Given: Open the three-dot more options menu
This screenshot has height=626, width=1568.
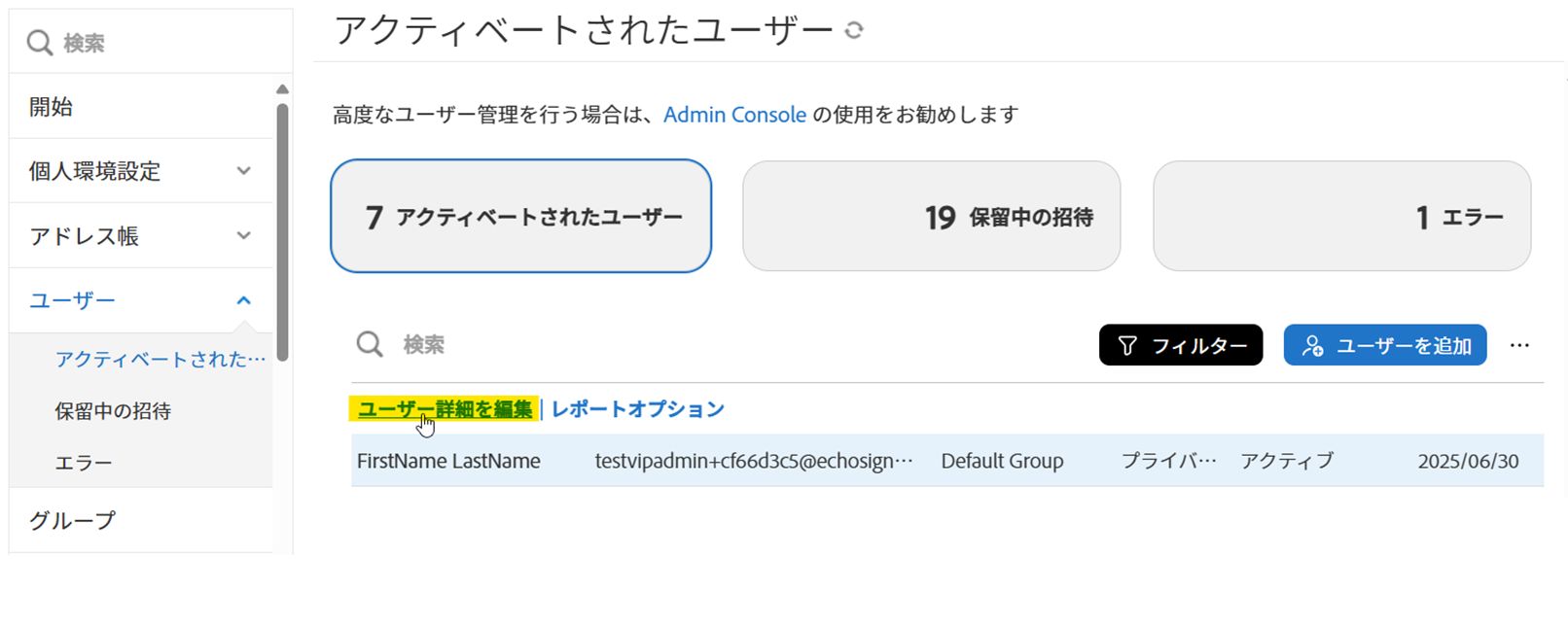Looking at the screenshot, I should 1519,345.
